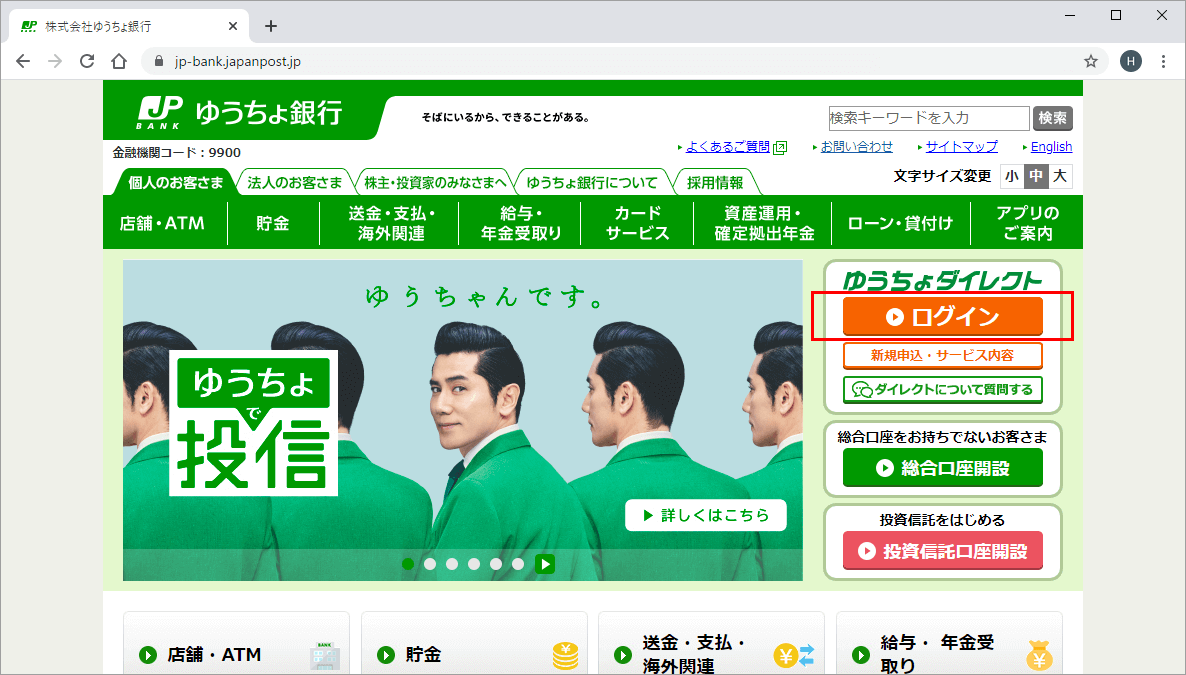Switch to the English site link
The width and height of the screenshot is (1186, 675).
point(1051,147)
